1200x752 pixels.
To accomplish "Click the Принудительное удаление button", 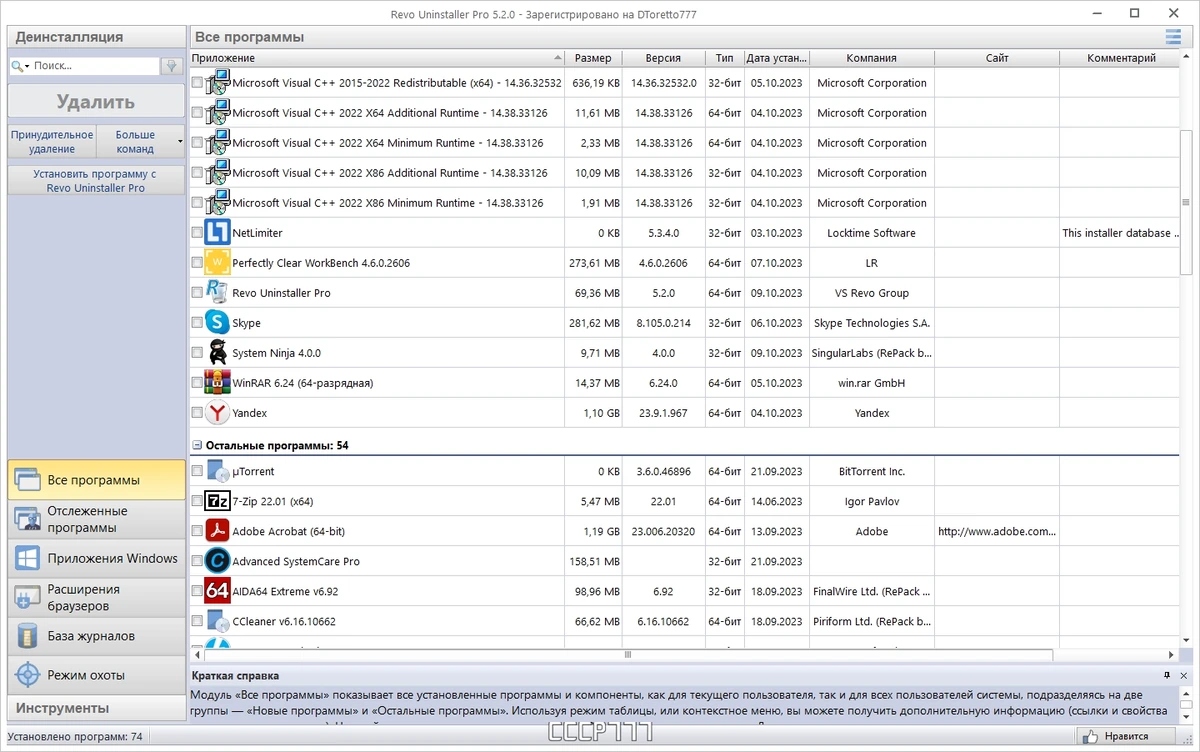I will click(52, 142).
